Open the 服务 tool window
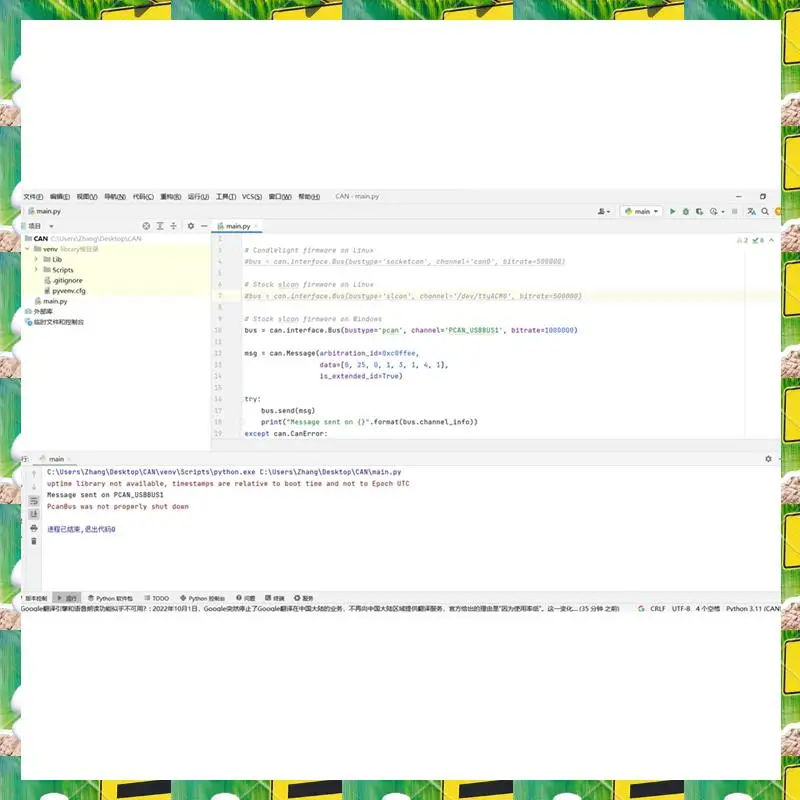Screen dimensions: 800x800 tap(304, 598)
